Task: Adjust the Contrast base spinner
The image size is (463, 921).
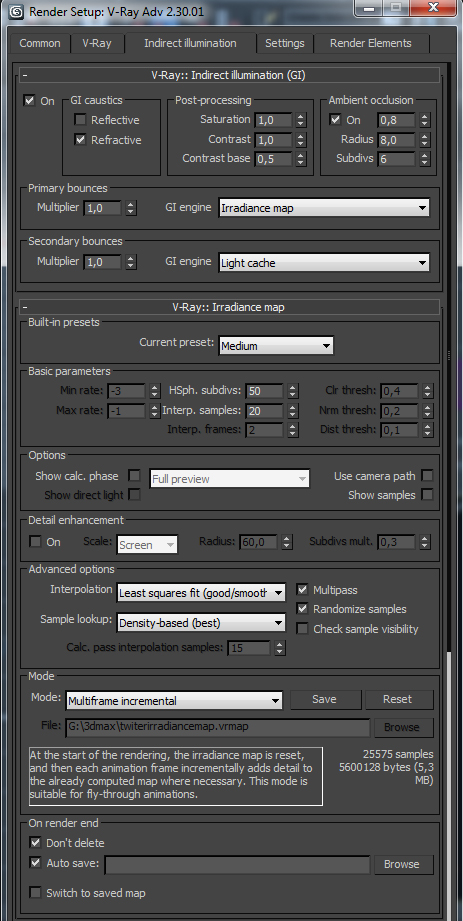Action: (x=300, y=159)
